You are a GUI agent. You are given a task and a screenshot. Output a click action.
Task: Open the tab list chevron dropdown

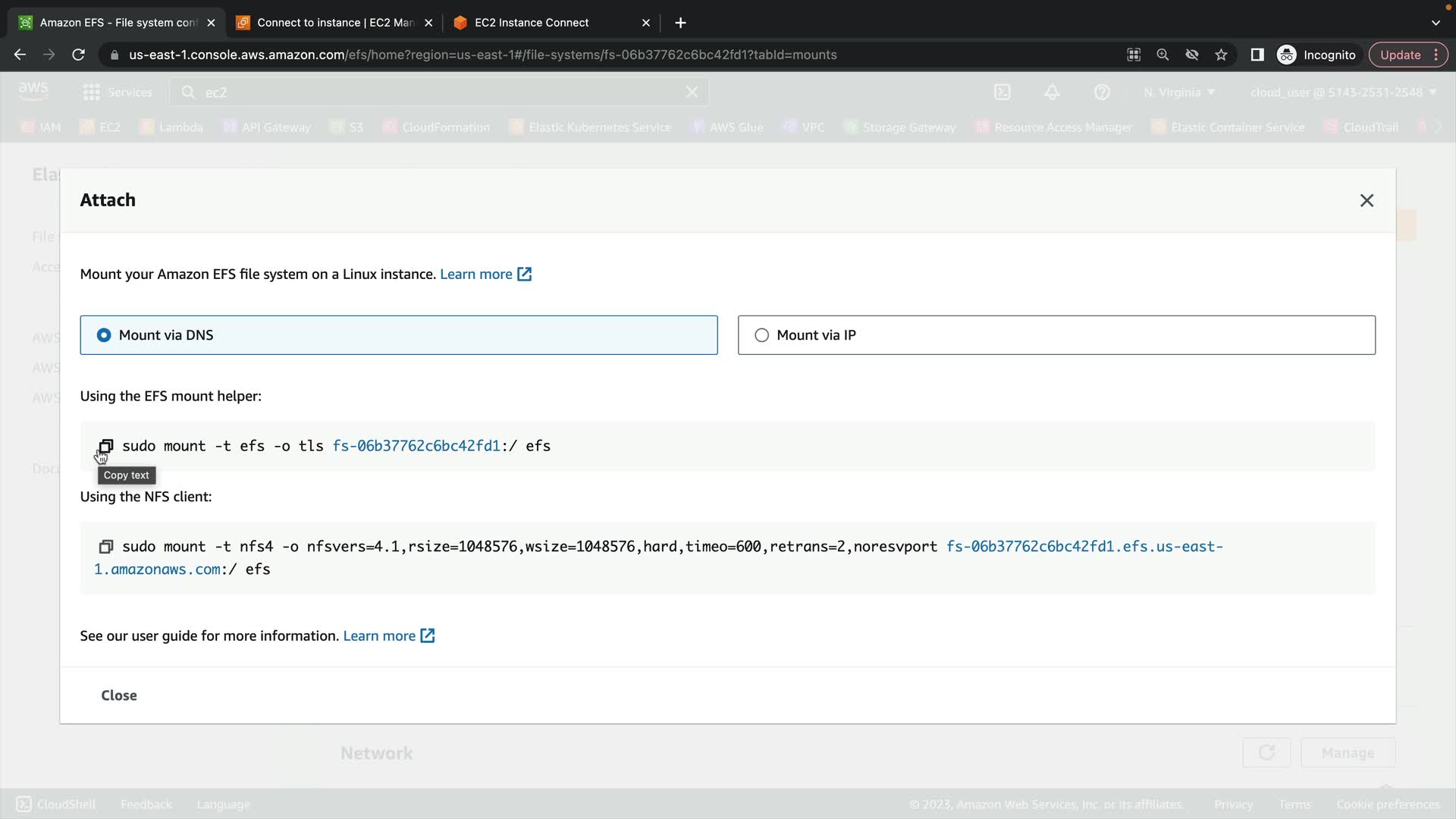click(x=1436, y=23)
